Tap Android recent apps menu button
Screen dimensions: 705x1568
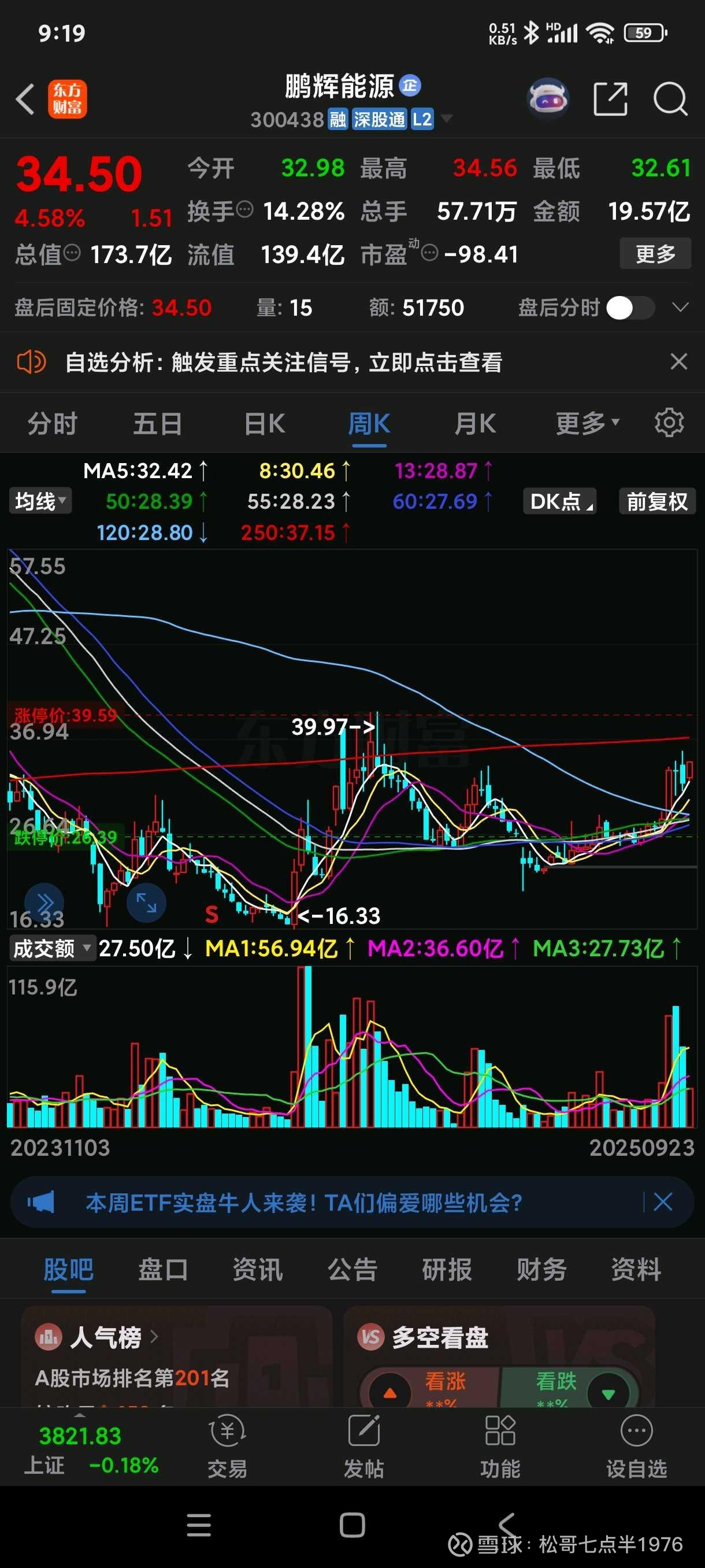point(199,1525)
